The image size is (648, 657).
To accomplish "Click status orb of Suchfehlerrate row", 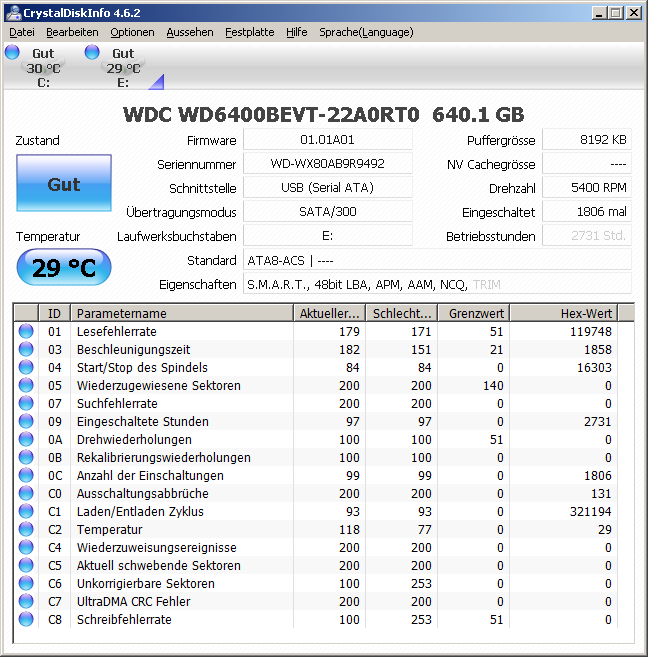I will [x=26, y=403].
